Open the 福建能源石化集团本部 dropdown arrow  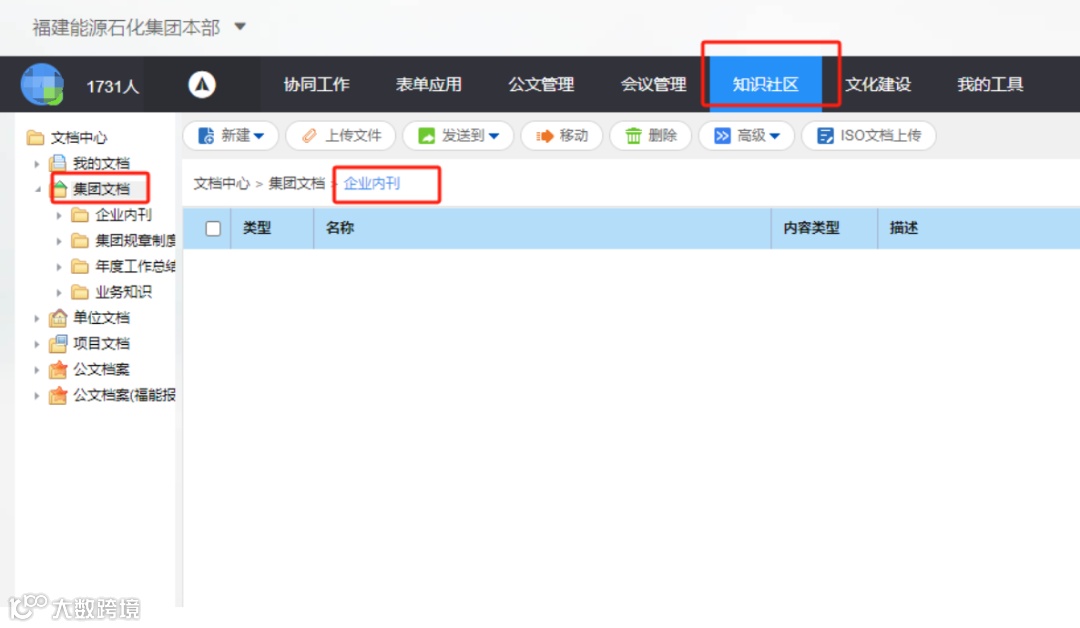pos(239,28)
